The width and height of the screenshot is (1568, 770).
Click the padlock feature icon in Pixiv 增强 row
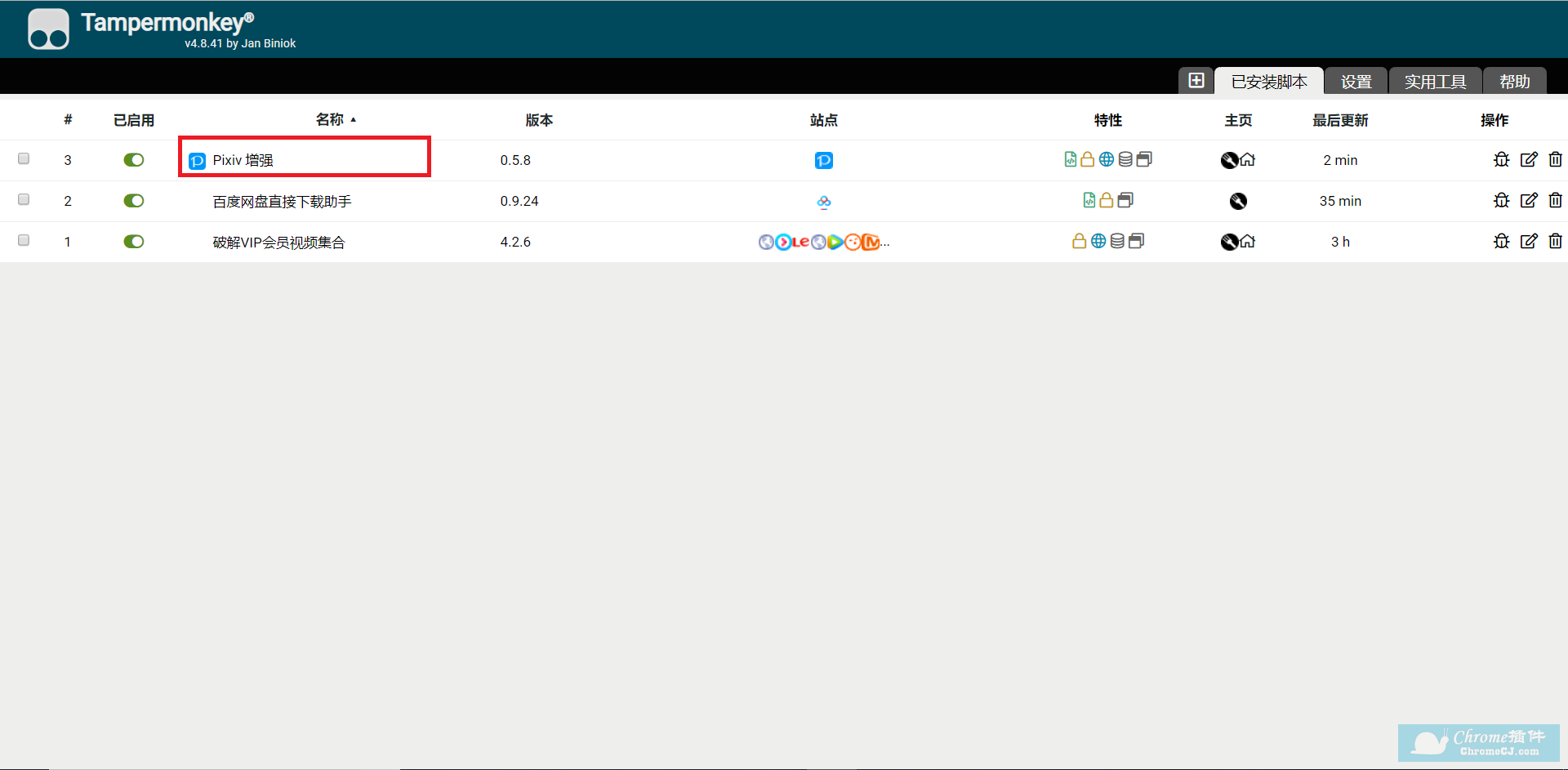(x=1088, y=159)
